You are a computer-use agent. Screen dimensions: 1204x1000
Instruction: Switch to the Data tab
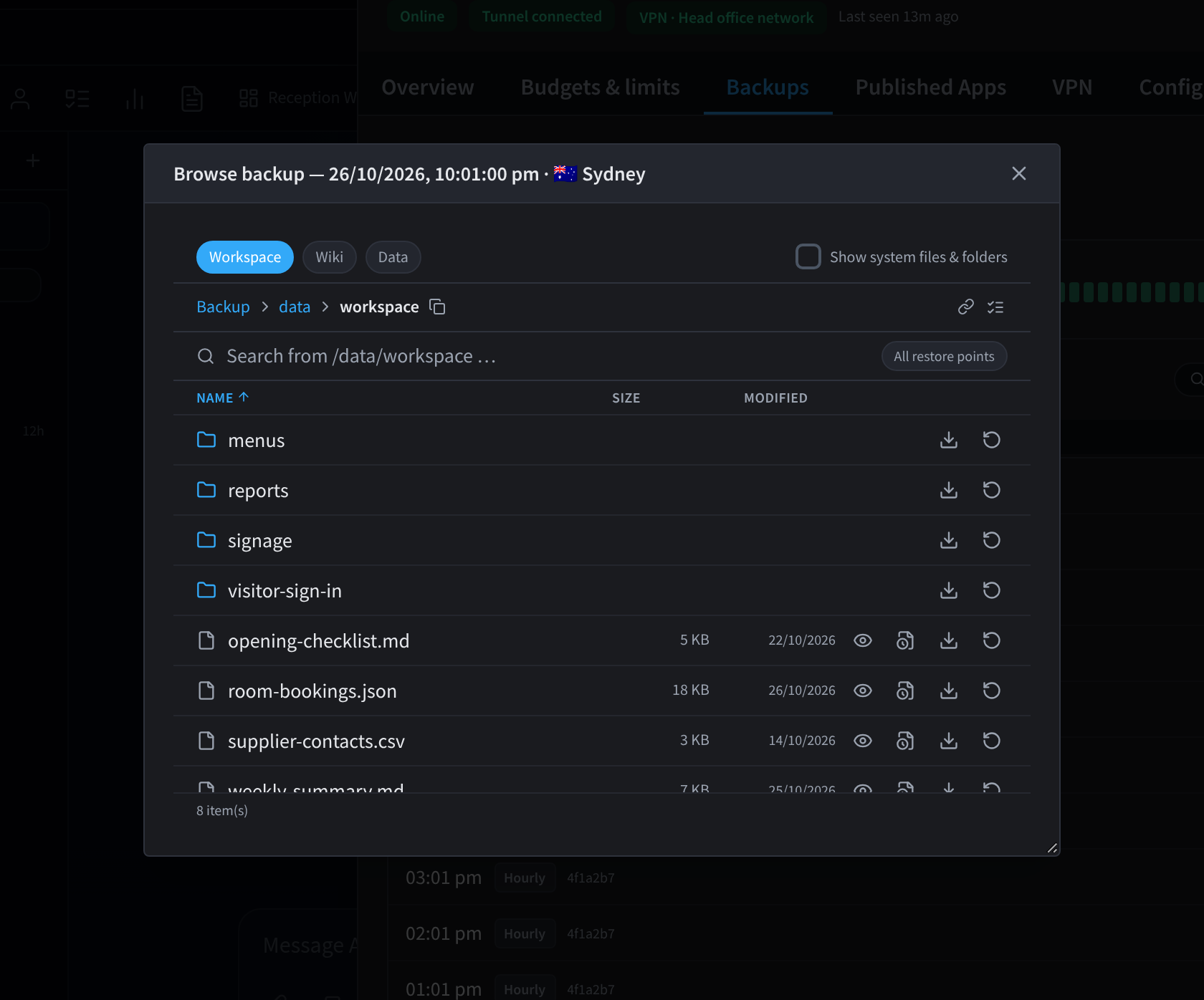pos(393,257)
